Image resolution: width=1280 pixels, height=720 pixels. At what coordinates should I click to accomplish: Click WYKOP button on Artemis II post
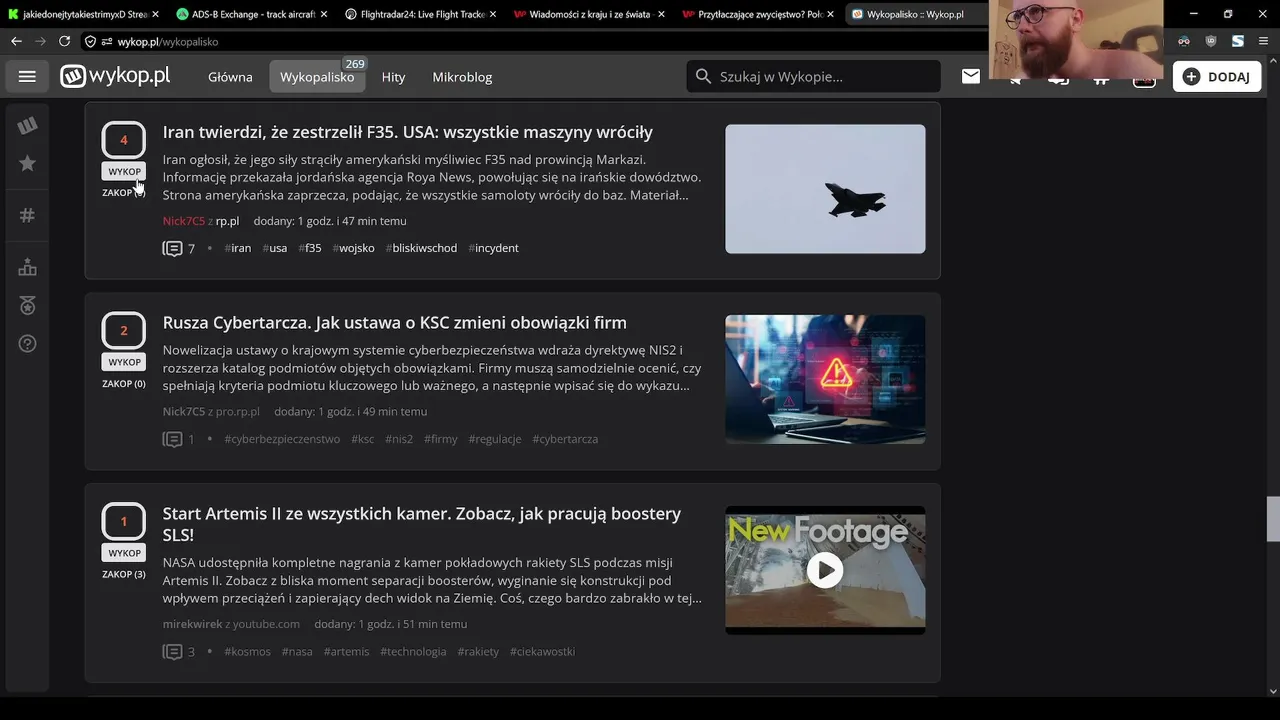[x=124, y=553]
